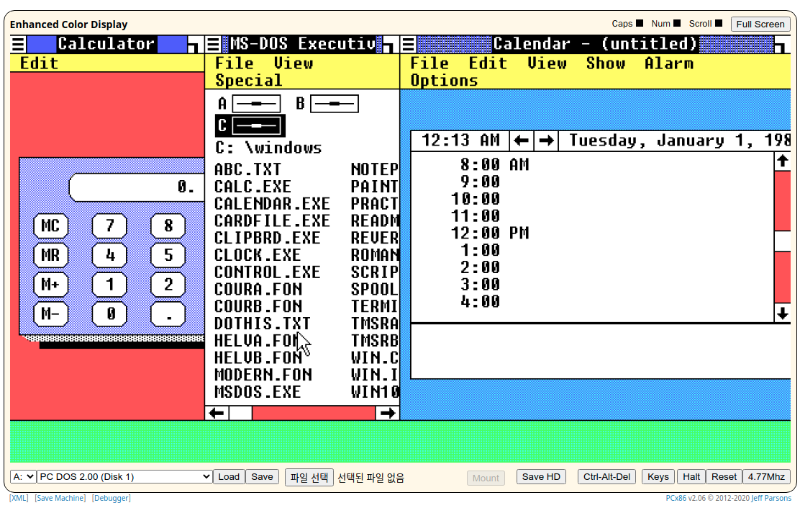Open the Alarm menu in Calendar
The width and height of the screenshot is (800, 508).
pyautogui.click(x=669, y=63)
